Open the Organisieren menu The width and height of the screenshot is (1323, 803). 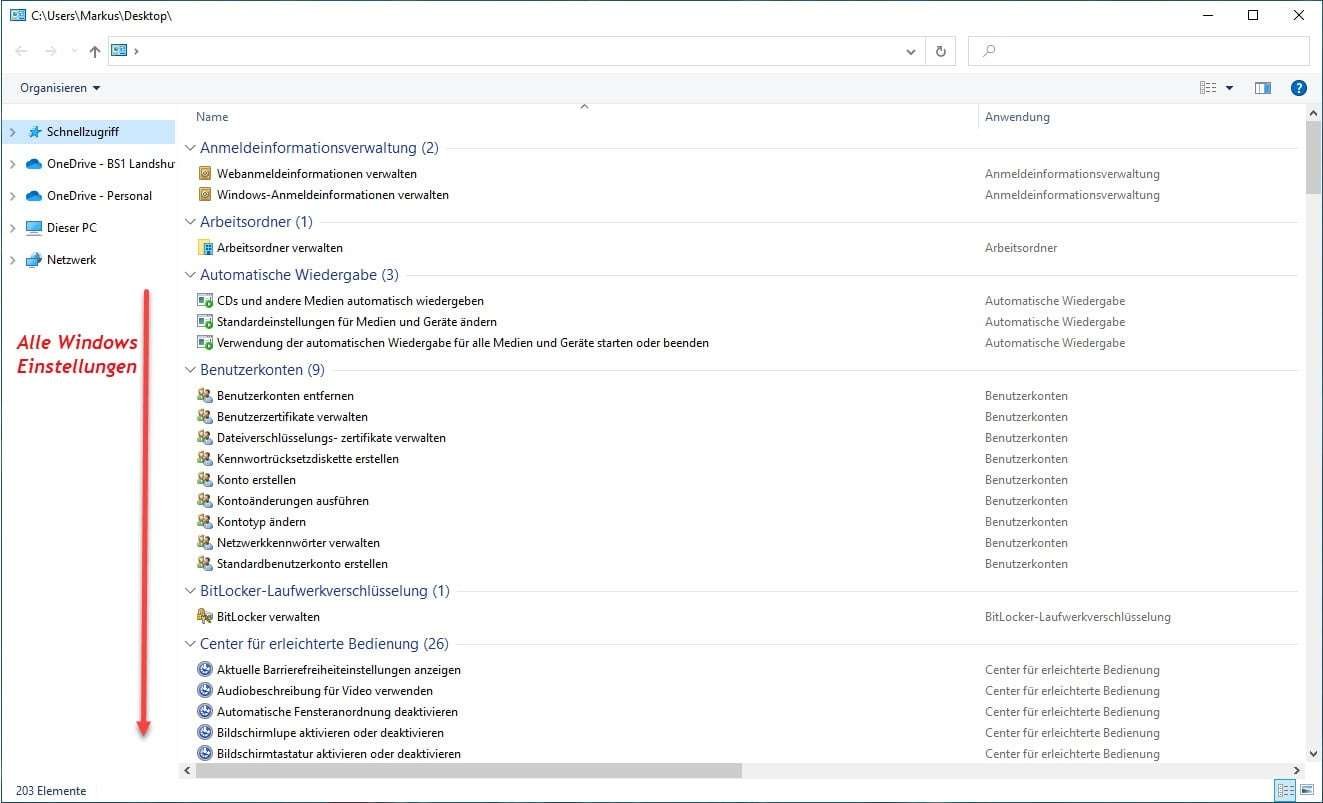[57, 87]
